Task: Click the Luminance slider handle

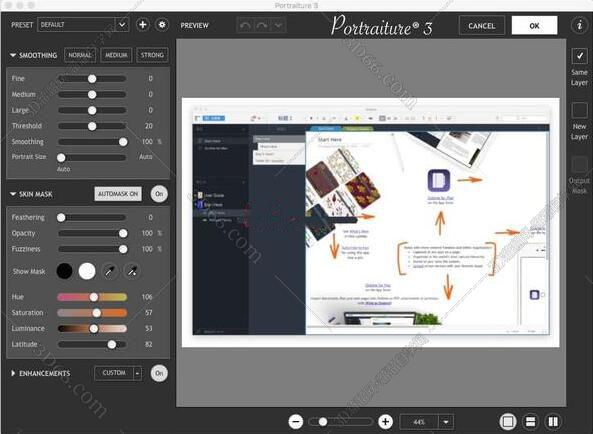Action: point(94,329)
